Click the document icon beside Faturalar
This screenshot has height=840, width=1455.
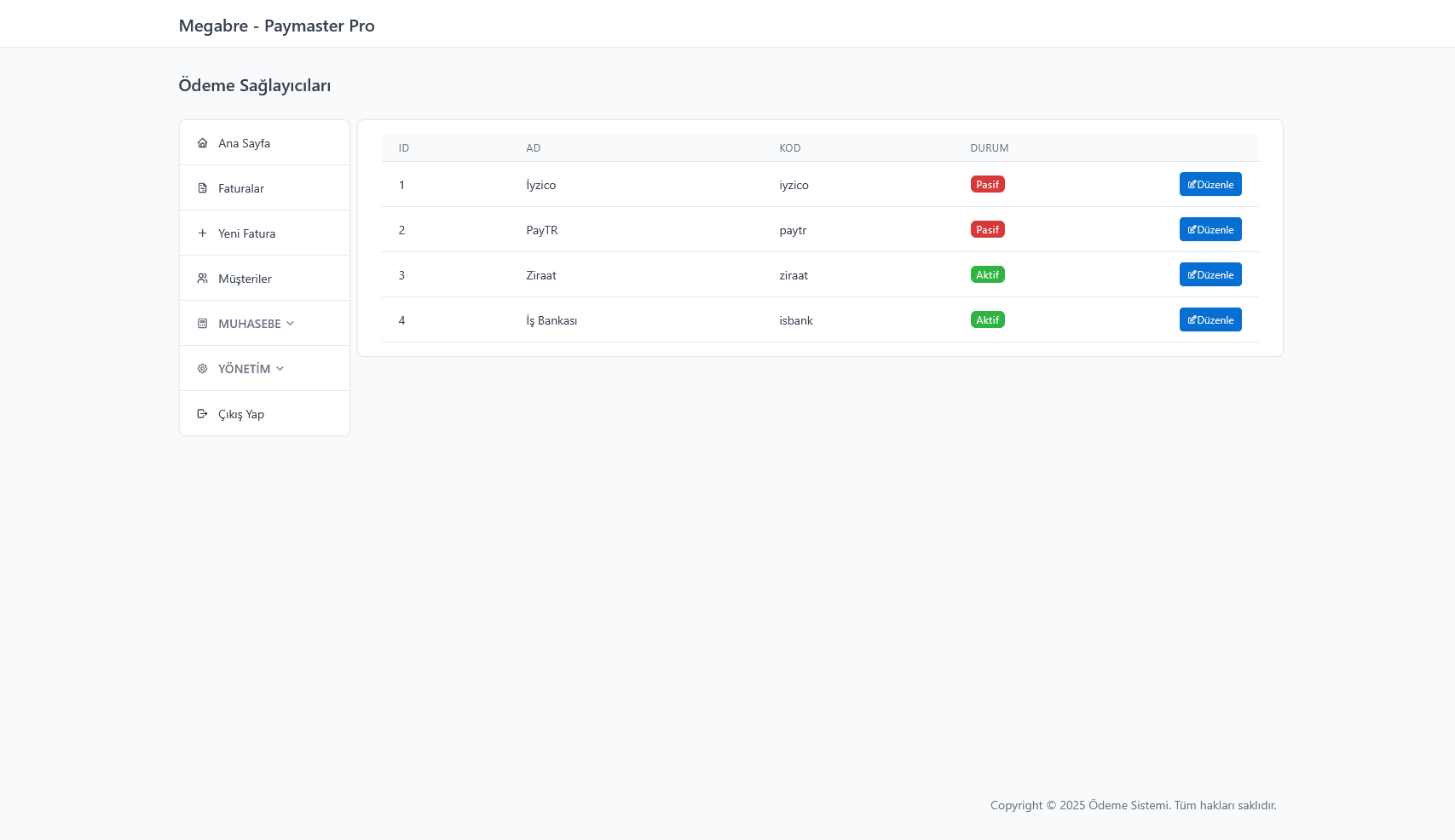pos(202,188)
